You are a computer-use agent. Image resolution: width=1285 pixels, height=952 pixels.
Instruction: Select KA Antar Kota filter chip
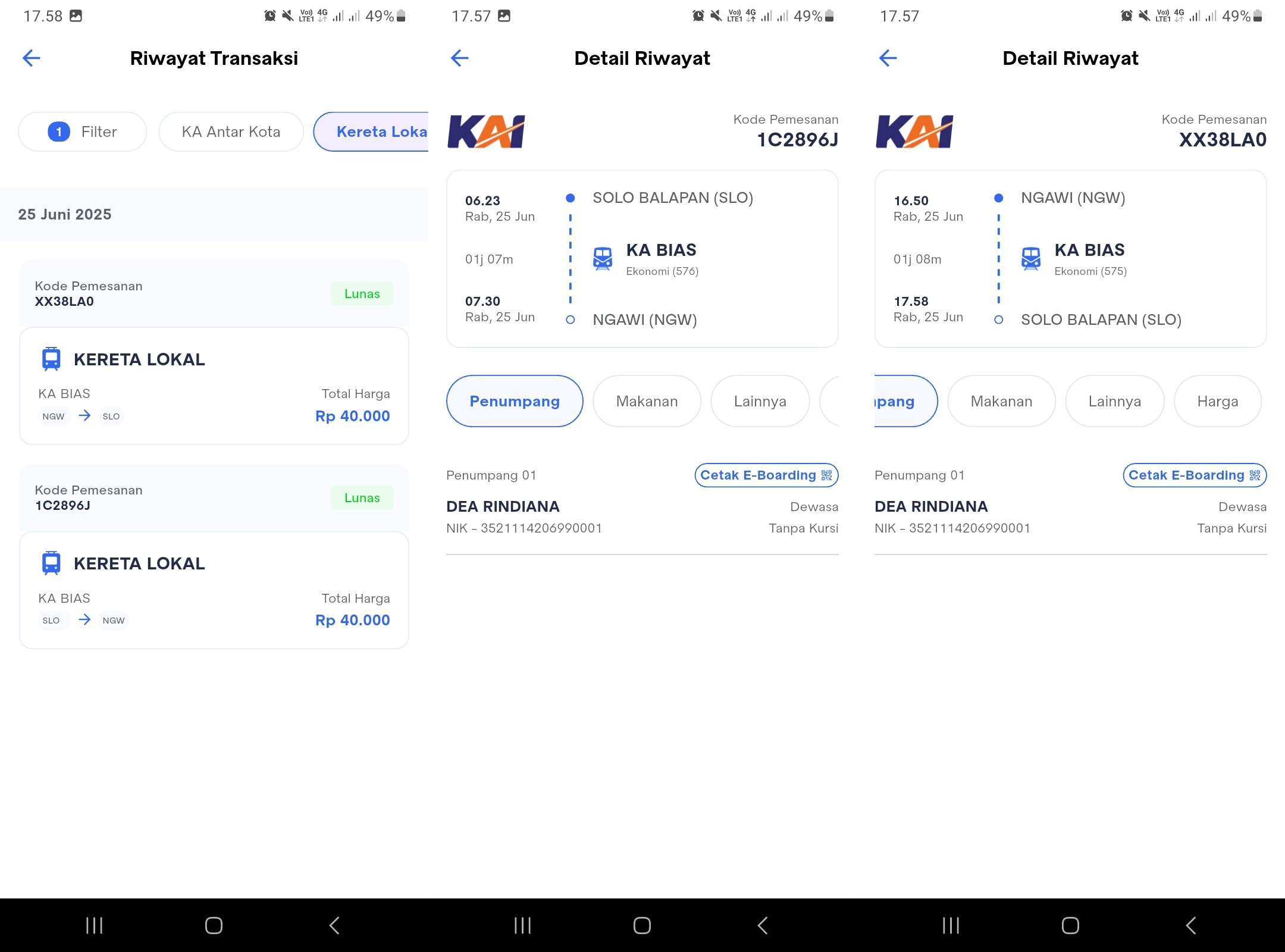coord(231,131)
